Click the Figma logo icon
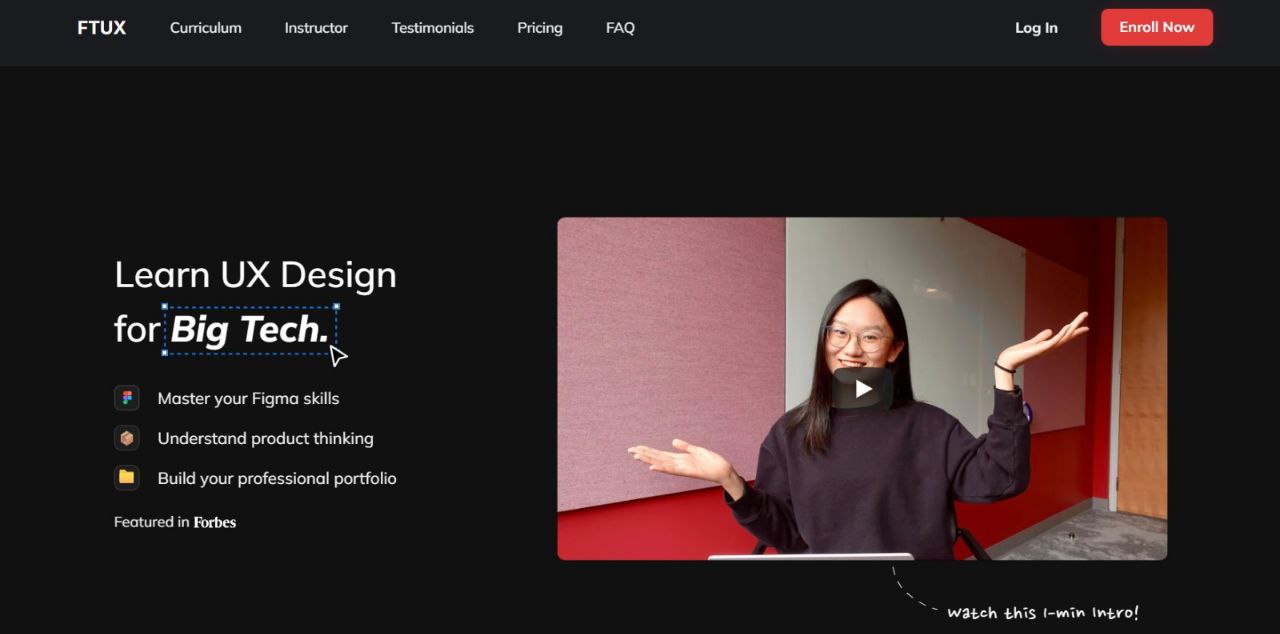This screenshot has width=1280, height=634. pyautogui.click(x=126, y=397)
